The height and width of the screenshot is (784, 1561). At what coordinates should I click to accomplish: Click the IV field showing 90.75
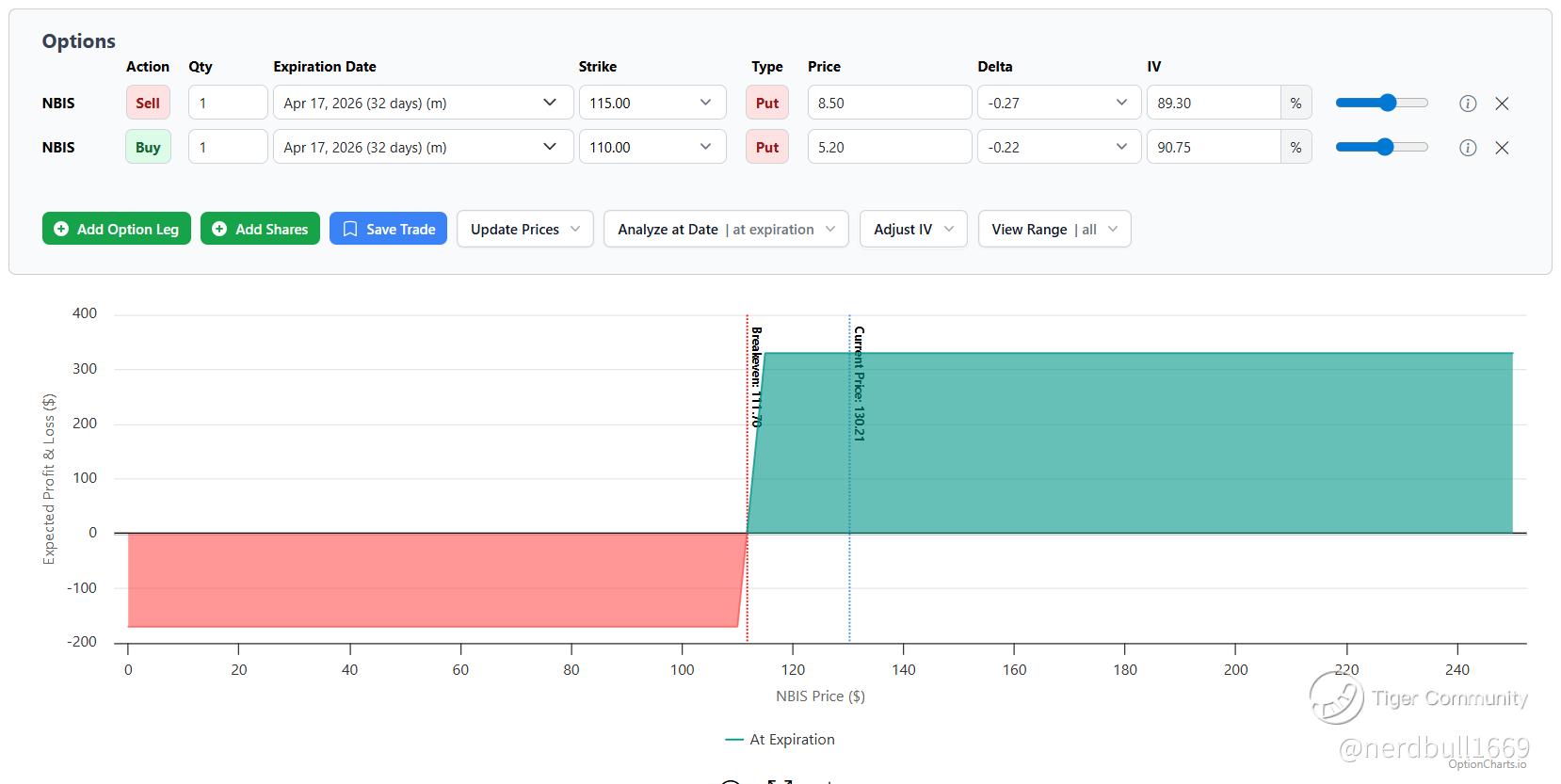1214,147
